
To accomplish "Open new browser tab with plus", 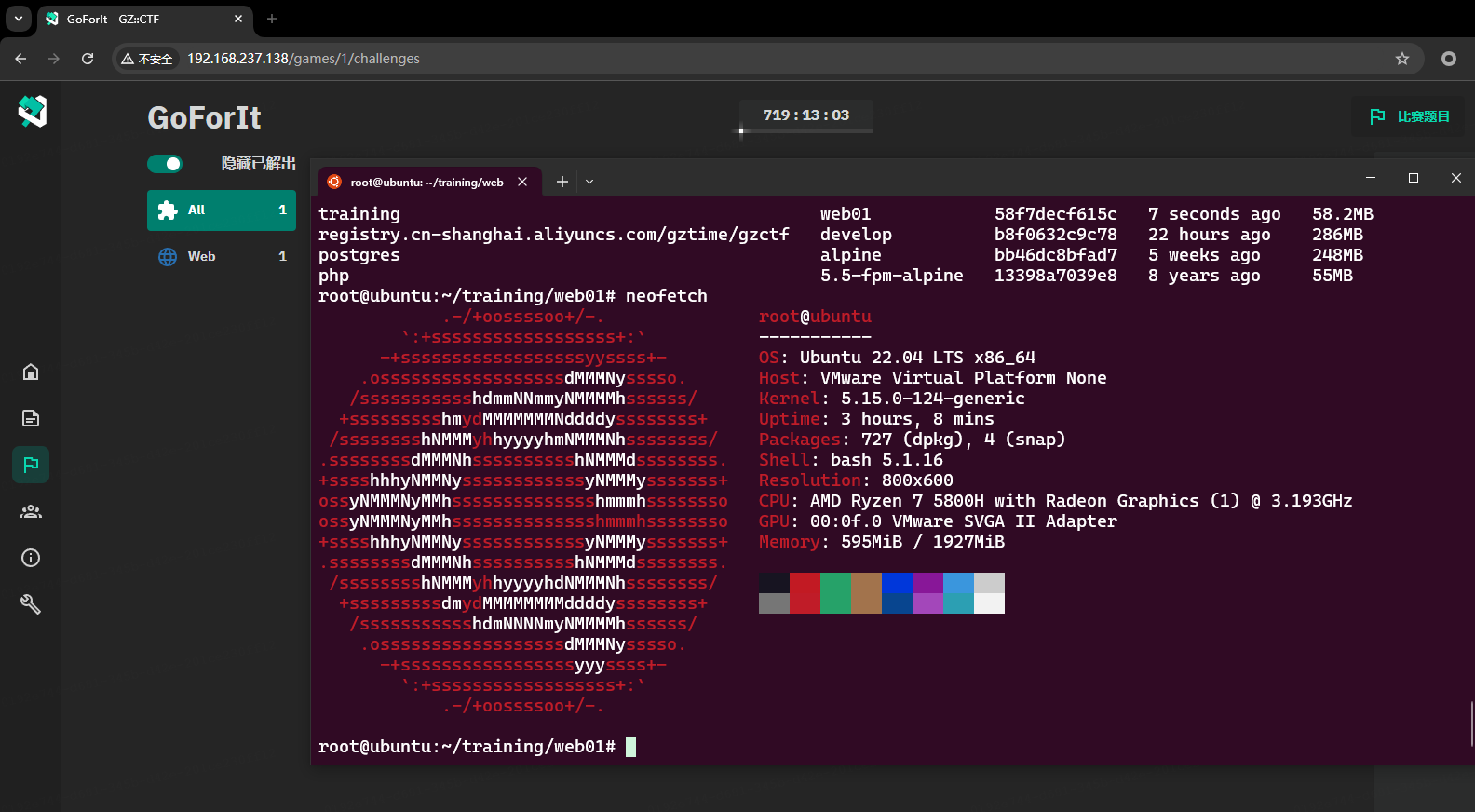I will pyautogui.click(x=272, y=19).
